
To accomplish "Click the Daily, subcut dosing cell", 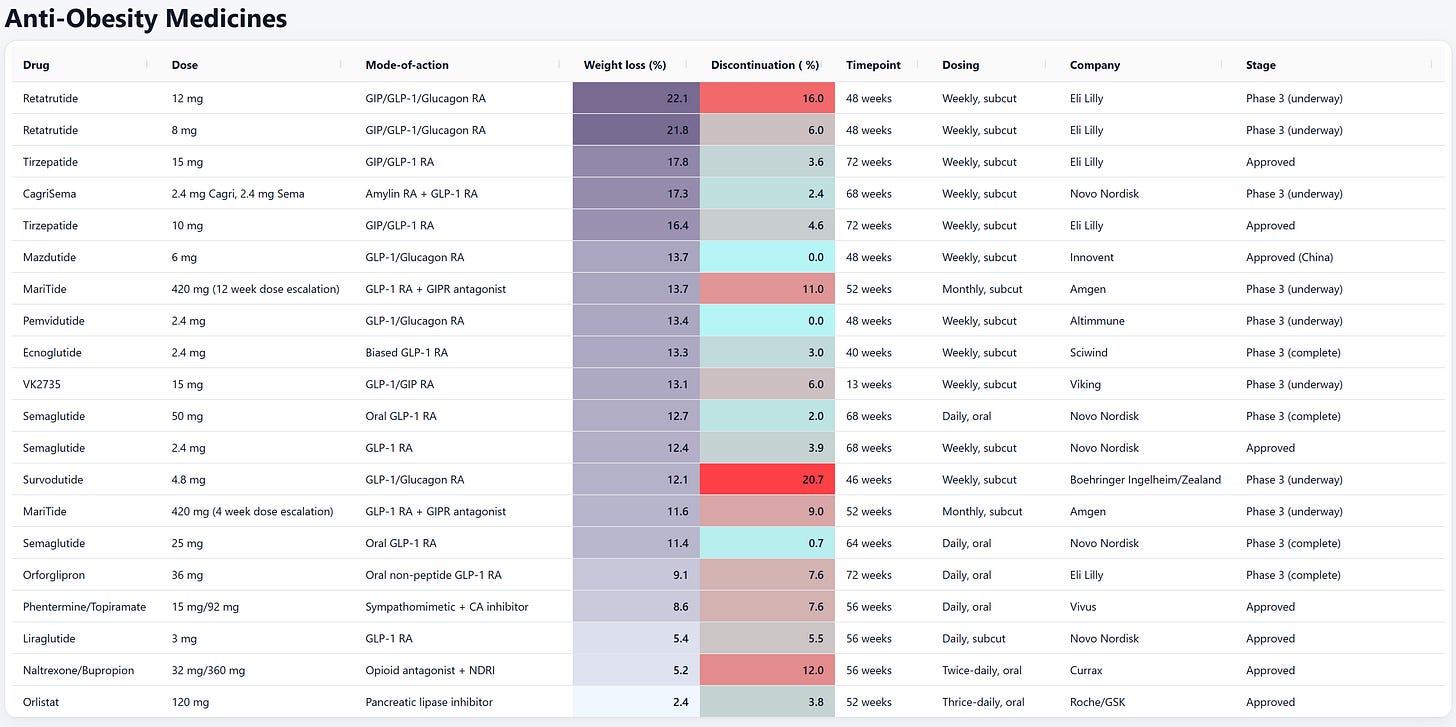I will pos(974,638).
